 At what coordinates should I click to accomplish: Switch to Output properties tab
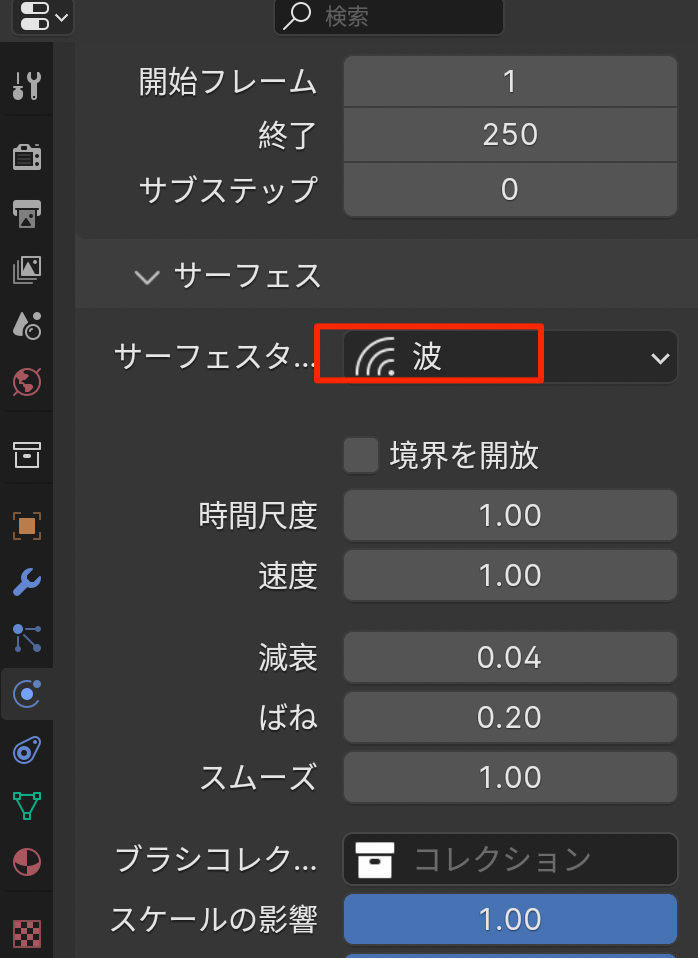click(26, 212)
